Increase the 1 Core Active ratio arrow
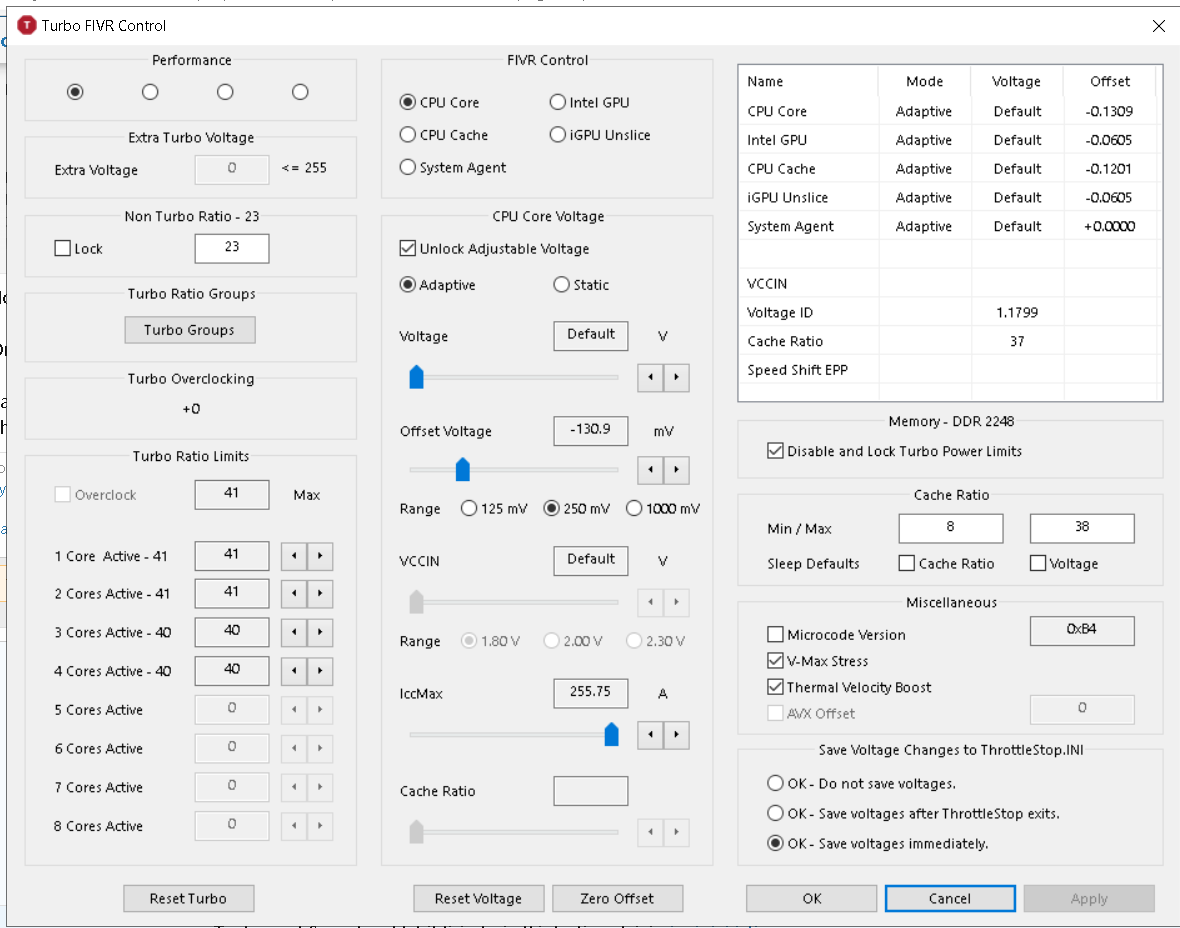 [x=320, y=556]
